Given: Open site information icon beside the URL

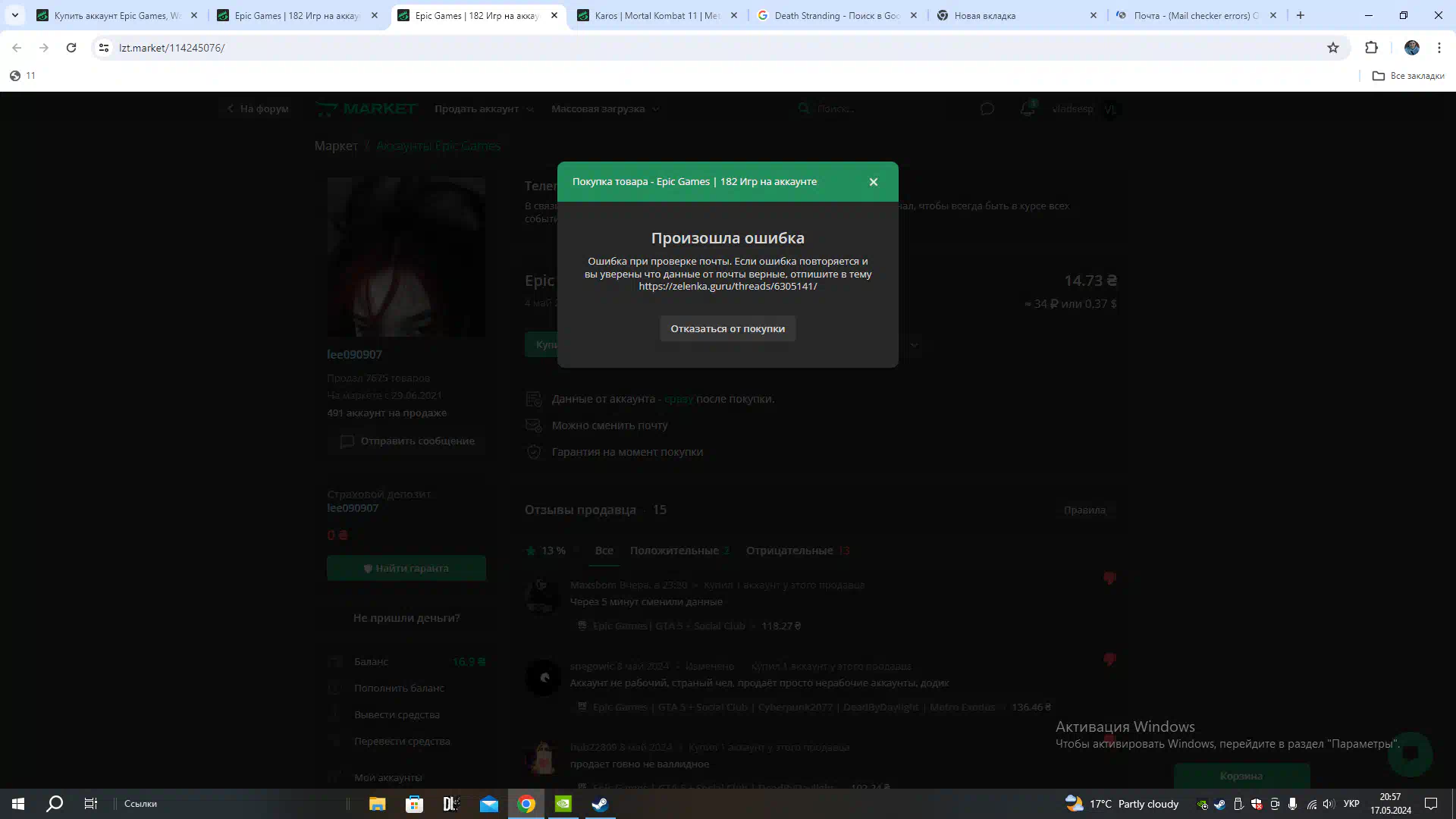Looking at the screenshot, I should [104, 48].
